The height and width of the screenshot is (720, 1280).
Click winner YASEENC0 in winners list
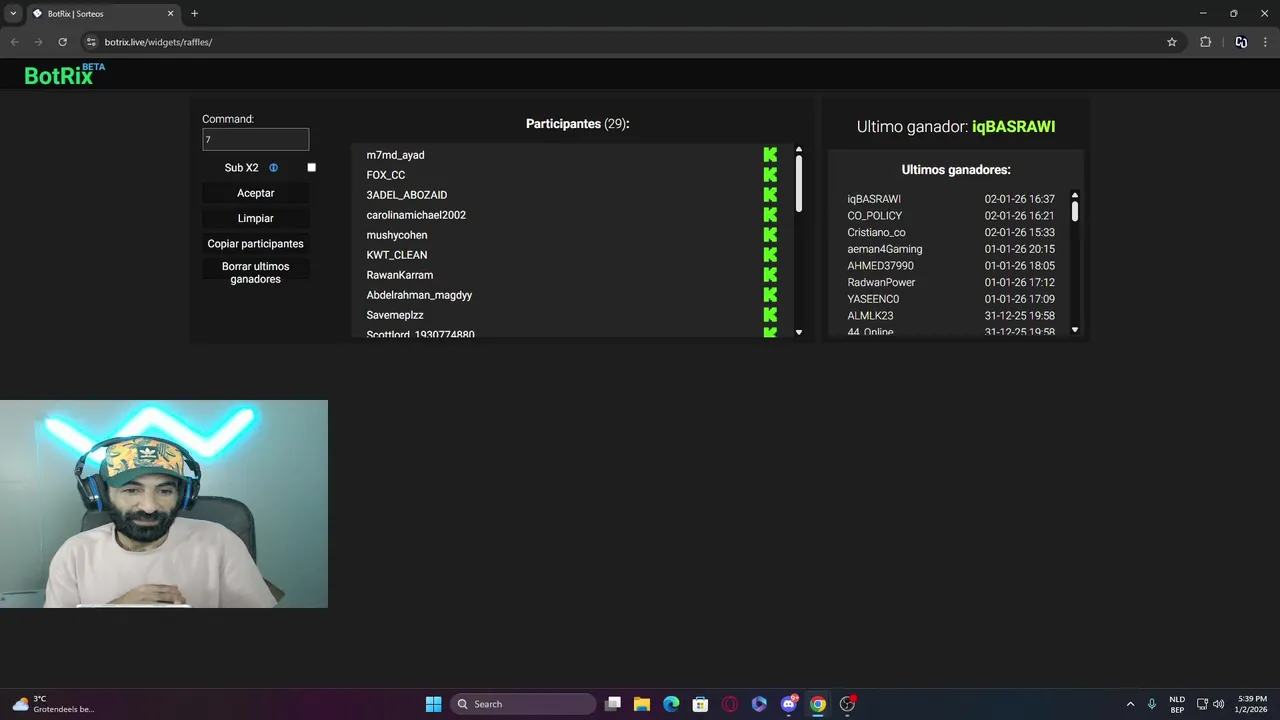click(873, 299)
